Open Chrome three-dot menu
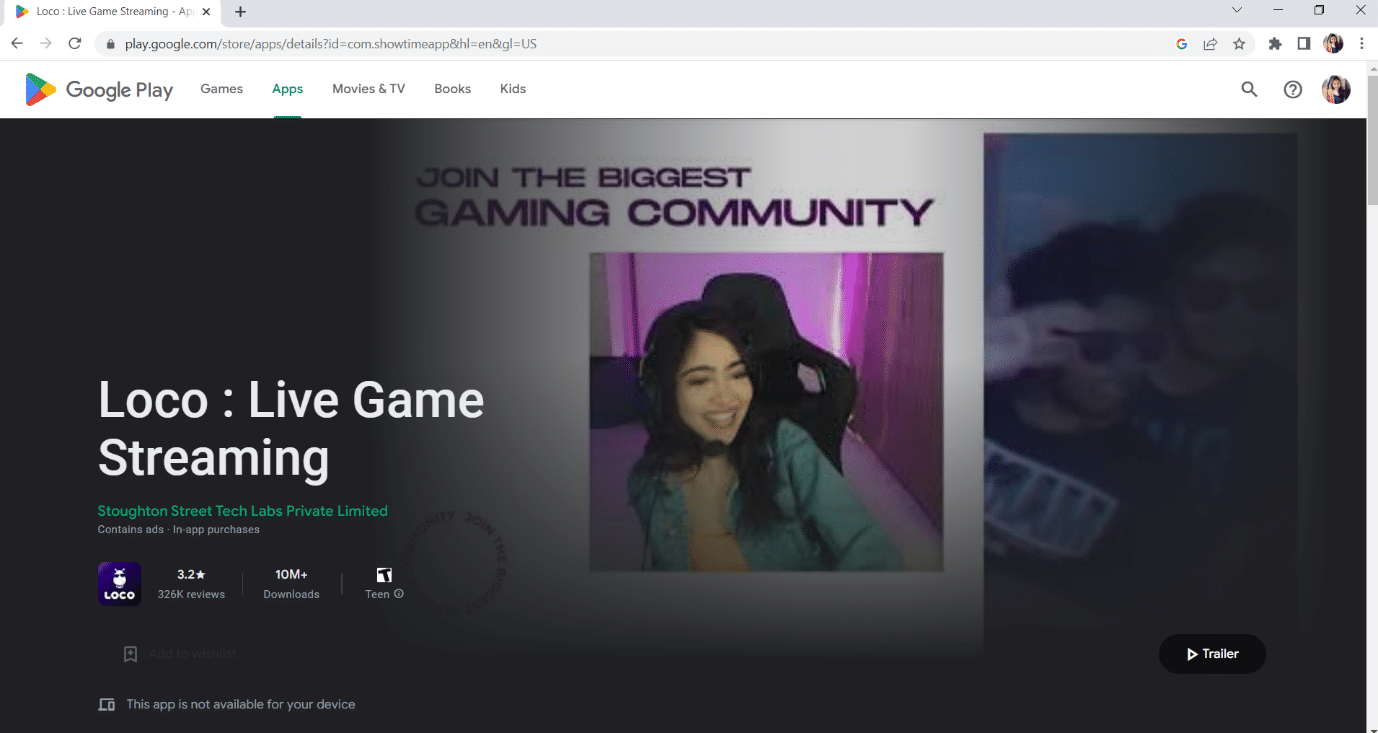Viewport: 1378px width, 733px height. point(1361,44)
